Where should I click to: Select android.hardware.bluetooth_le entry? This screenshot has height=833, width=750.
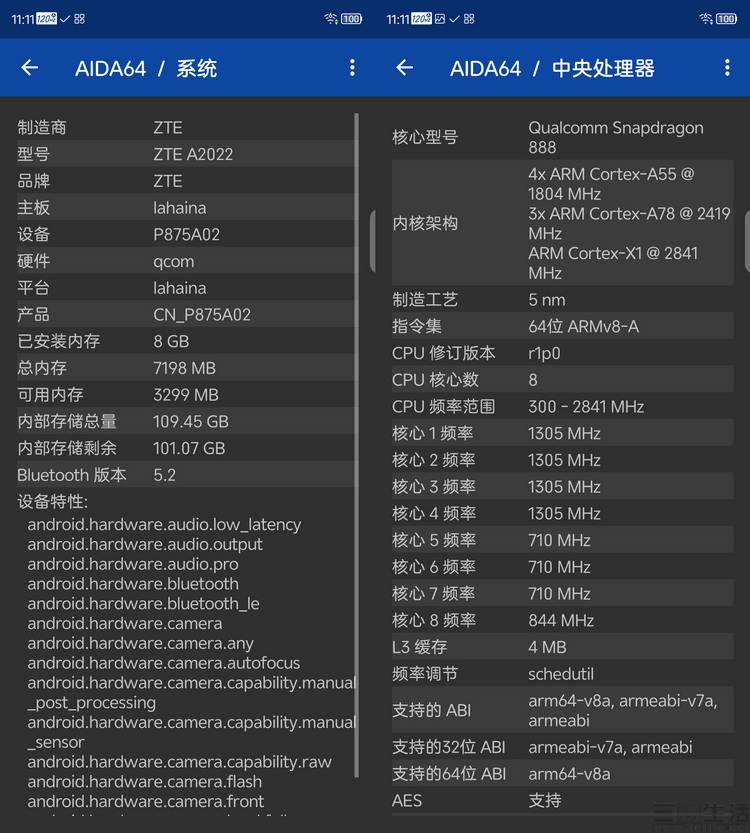click(143, 604)
